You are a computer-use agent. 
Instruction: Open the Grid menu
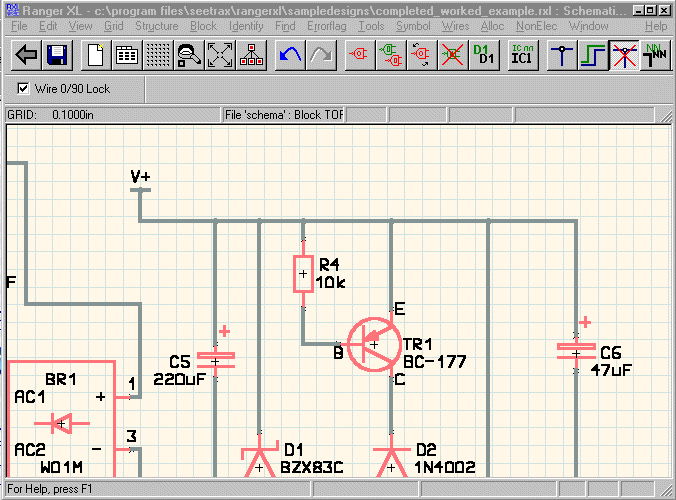pyautogui.click(x=113, y=26)
